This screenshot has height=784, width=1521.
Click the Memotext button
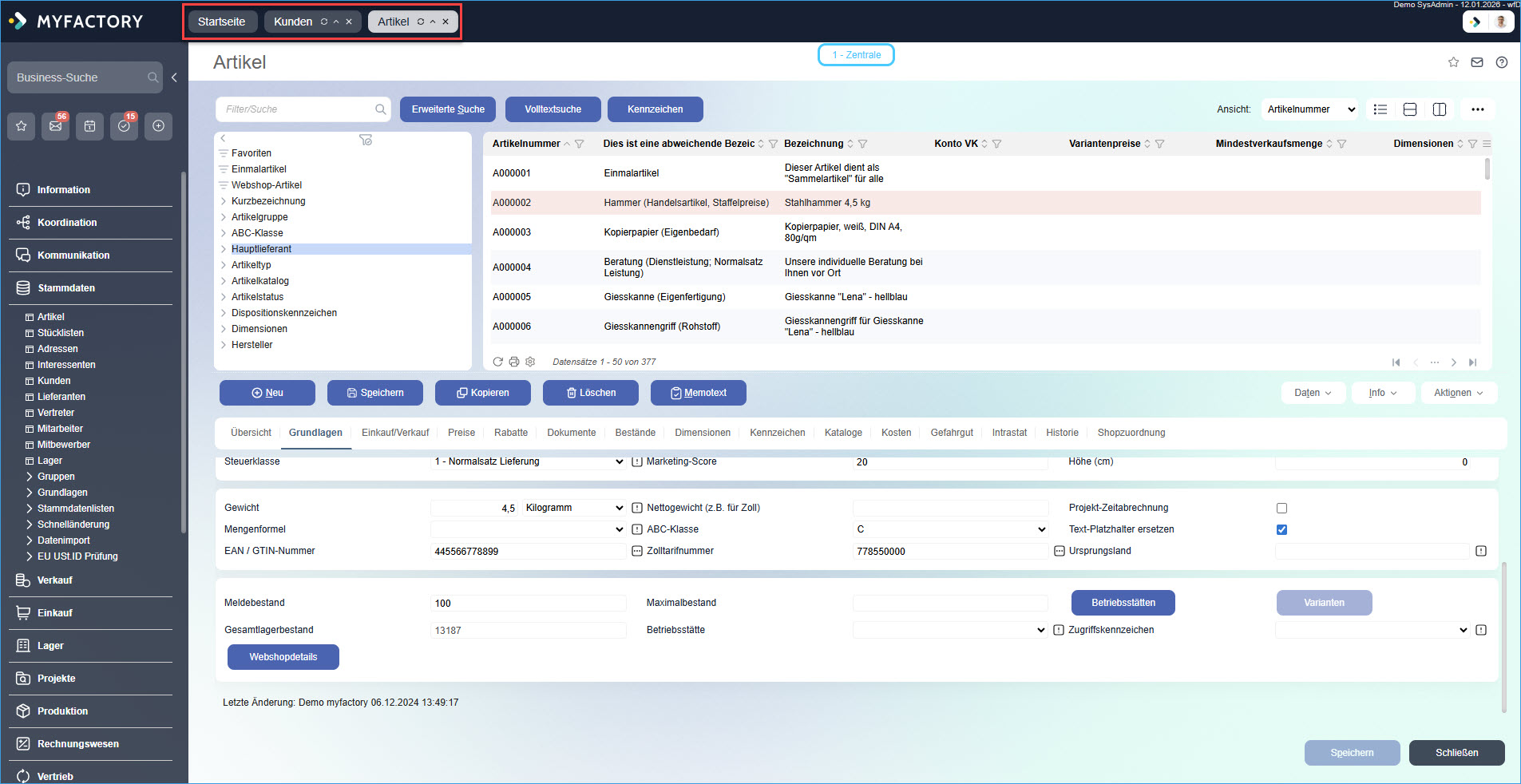coord(698,392)
